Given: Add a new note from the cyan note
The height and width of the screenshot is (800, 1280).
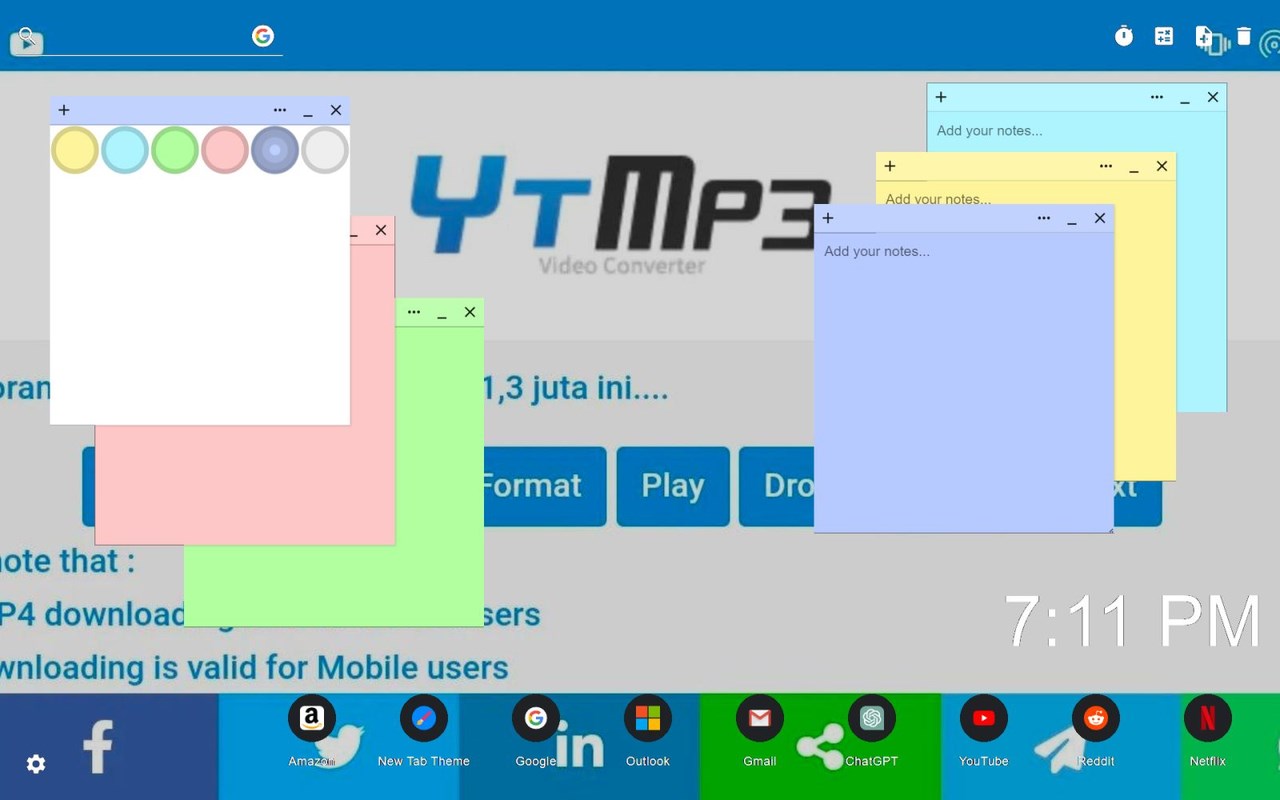Looking at the screenshot, I should [x=941, y=97].
